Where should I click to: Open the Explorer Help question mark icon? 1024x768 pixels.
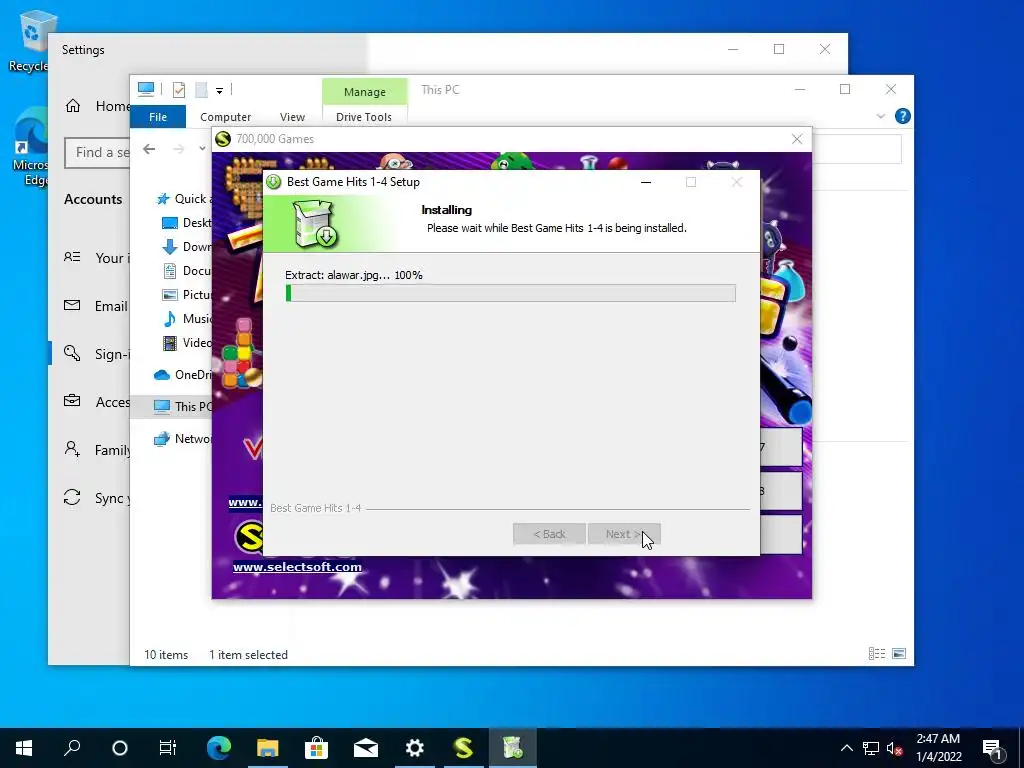point(903,116)
